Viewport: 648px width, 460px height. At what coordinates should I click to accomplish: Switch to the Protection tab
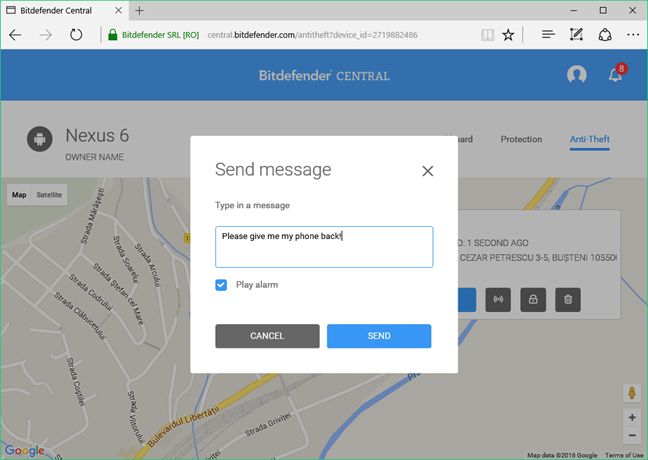pos(521,139)
